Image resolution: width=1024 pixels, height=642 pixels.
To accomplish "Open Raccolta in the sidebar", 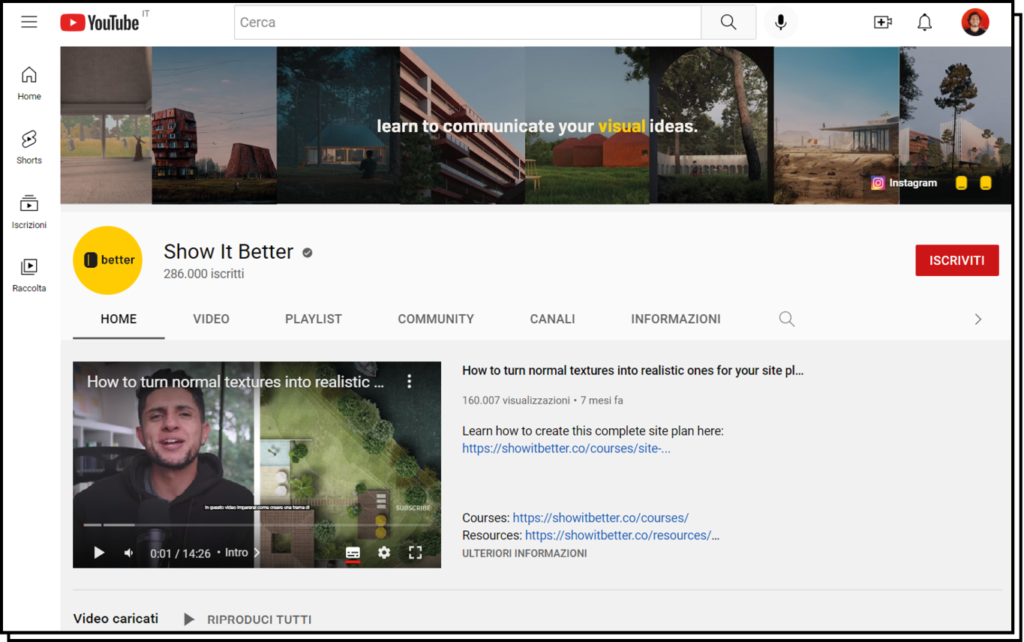I will 29,273.
